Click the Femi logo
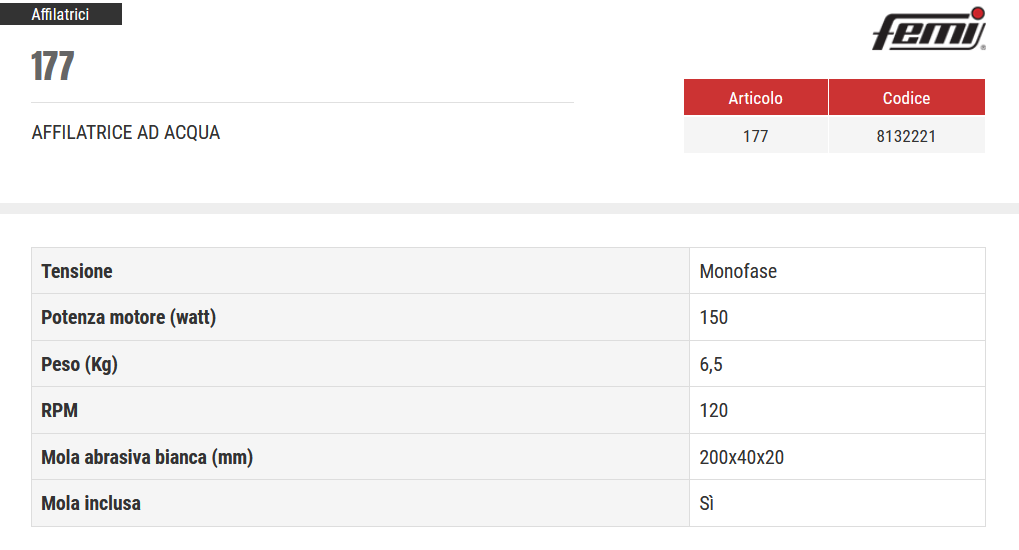 point(929,29)
